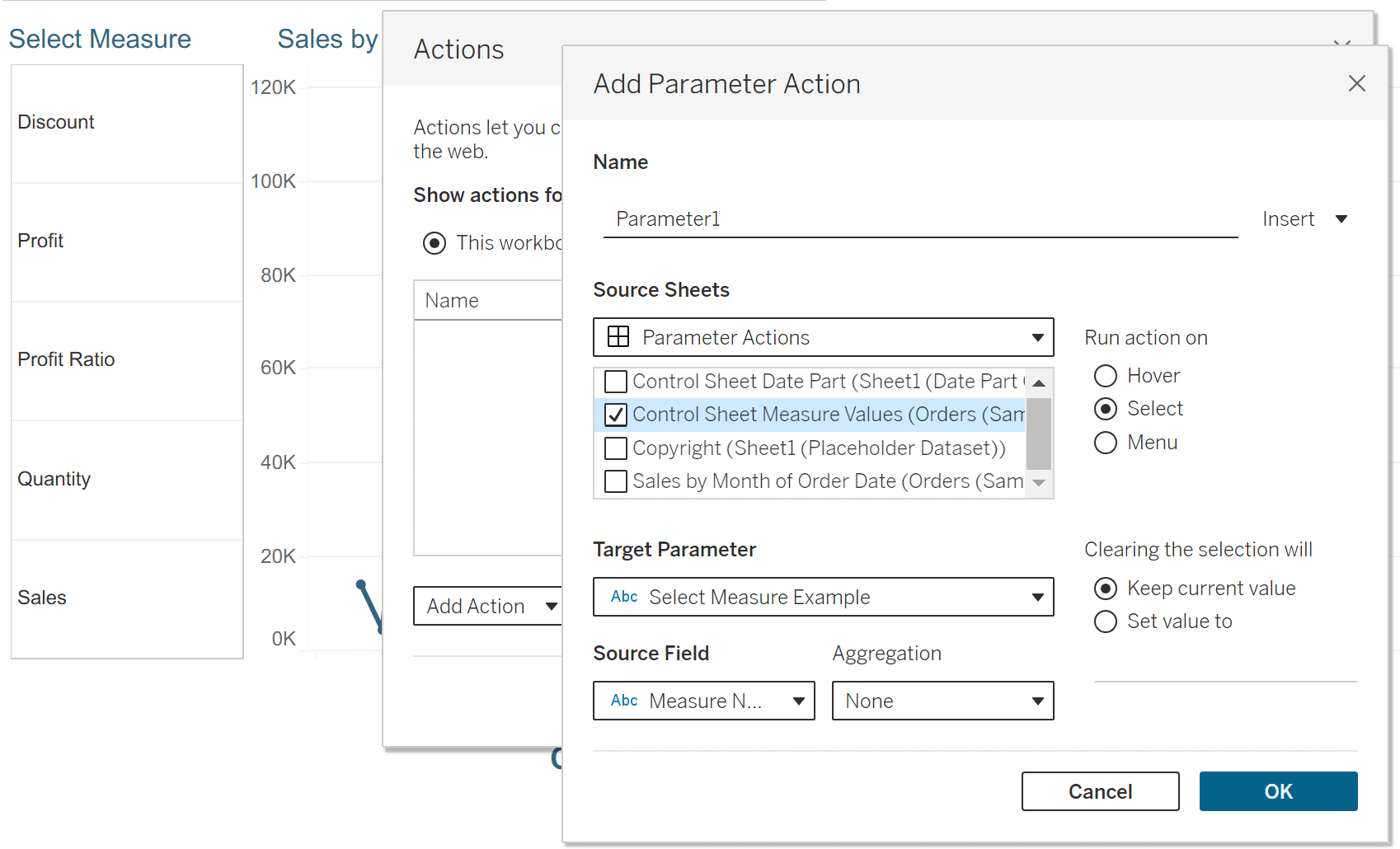This screenshot has width=1400, height=849.
Task: Choose the Select run action option
Action: 1106,409
